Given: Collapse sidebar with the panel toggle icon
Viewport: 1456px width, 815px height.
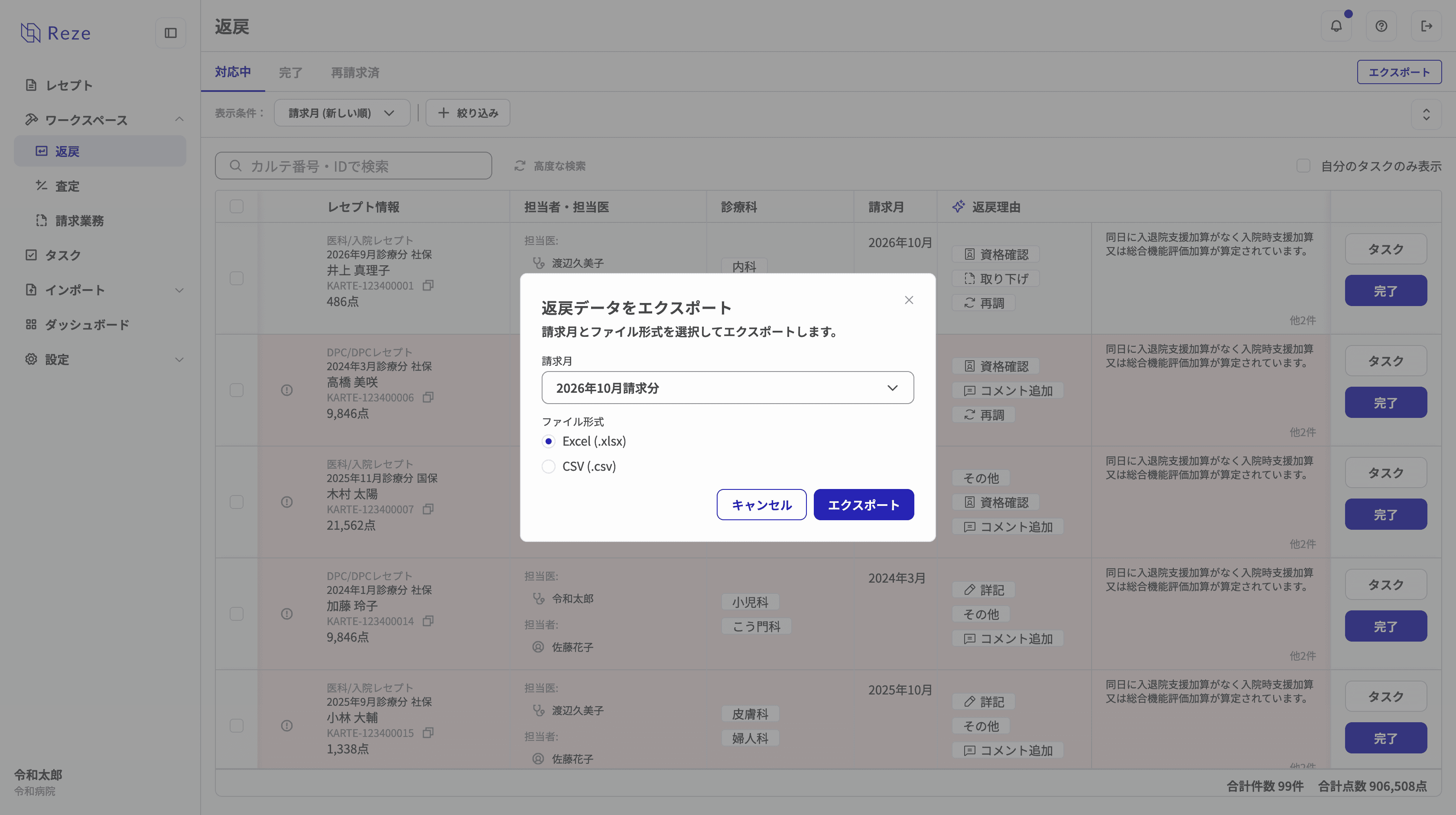Looking at the screenshot, I should 171,33.
